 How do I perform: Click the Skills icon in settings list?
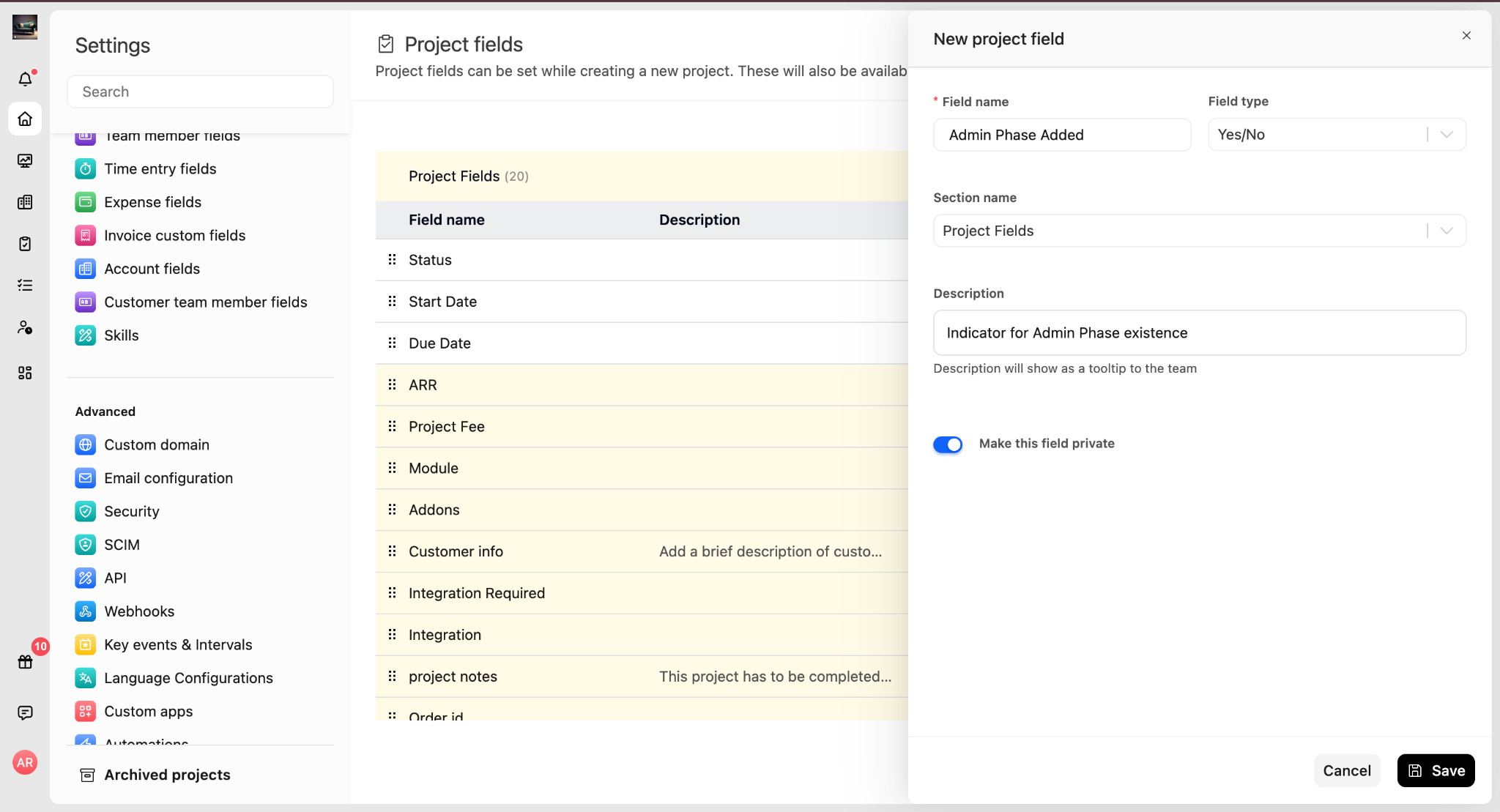click(86, 335)
